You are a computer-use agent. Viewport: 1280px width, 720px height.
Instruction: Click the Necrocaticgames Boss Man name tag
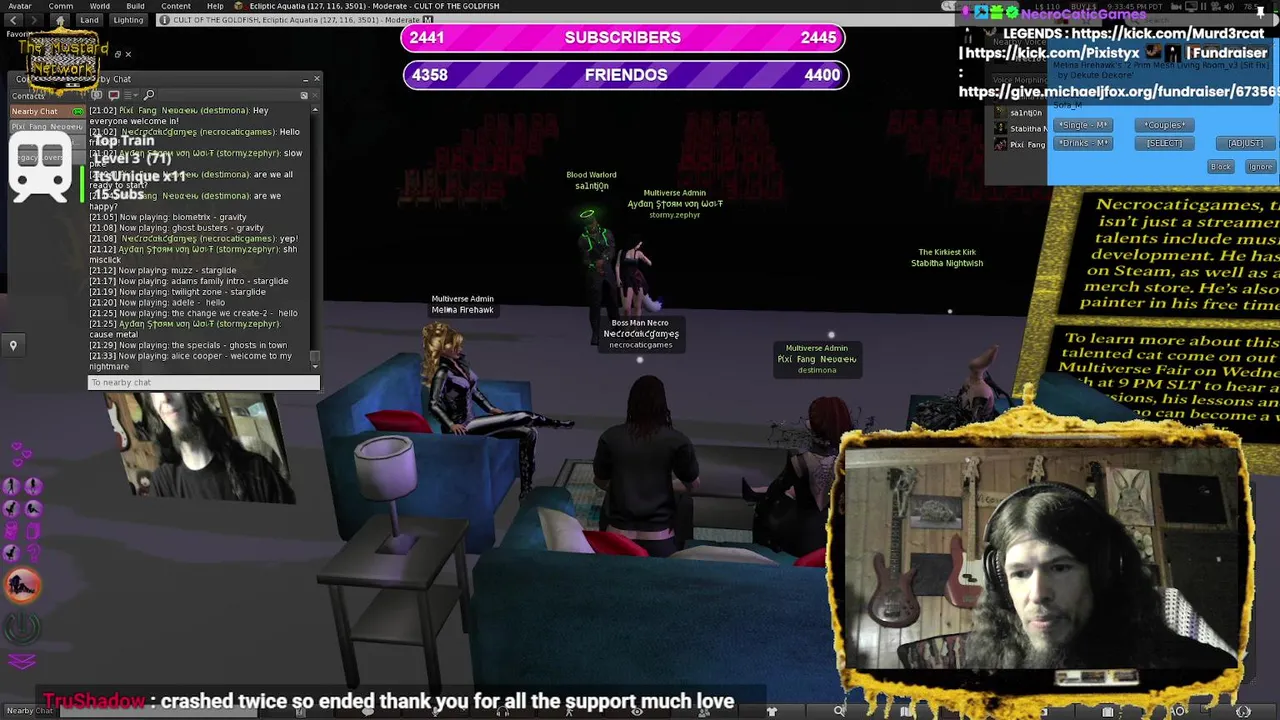coord(640,334)
